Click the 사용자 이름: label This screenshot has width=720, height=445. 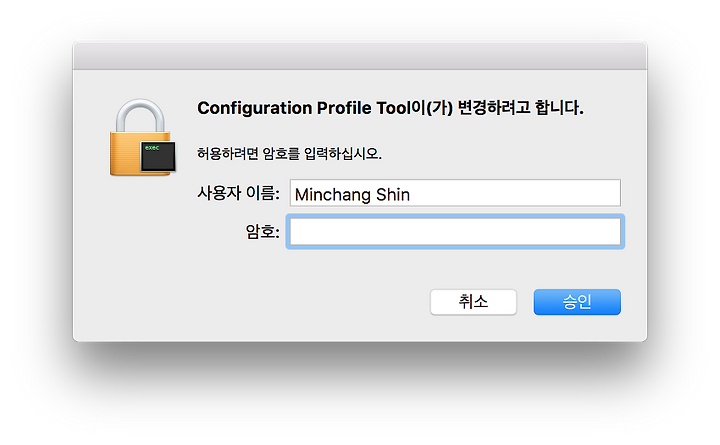pyautogui.click(x=238, y=193)
